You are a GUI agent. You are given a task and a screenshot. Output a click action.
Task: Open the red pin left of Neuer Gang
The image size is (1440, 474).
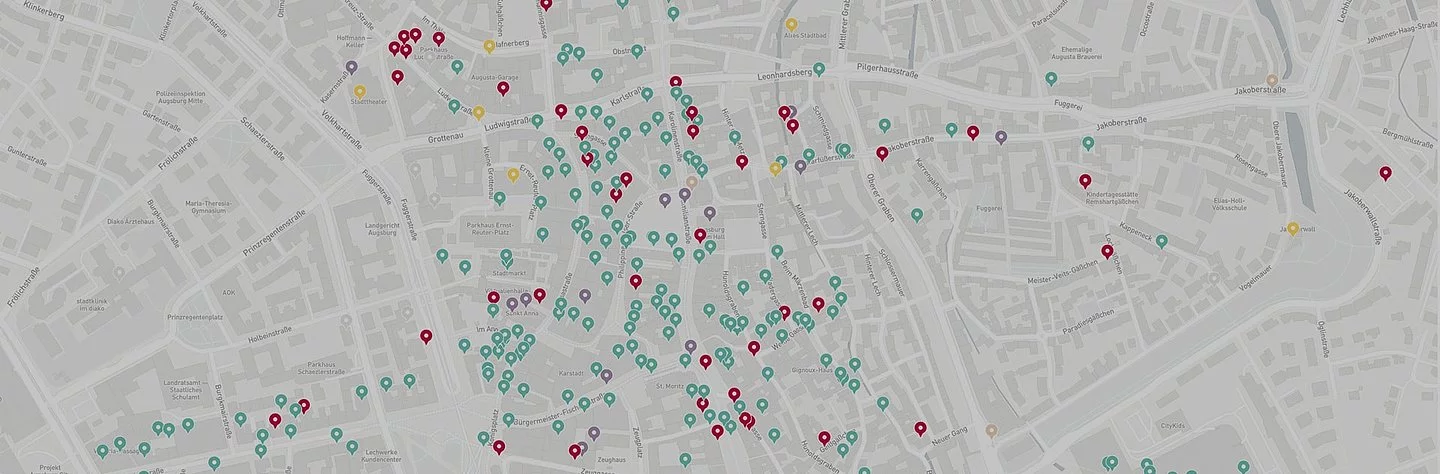[920, 429]
